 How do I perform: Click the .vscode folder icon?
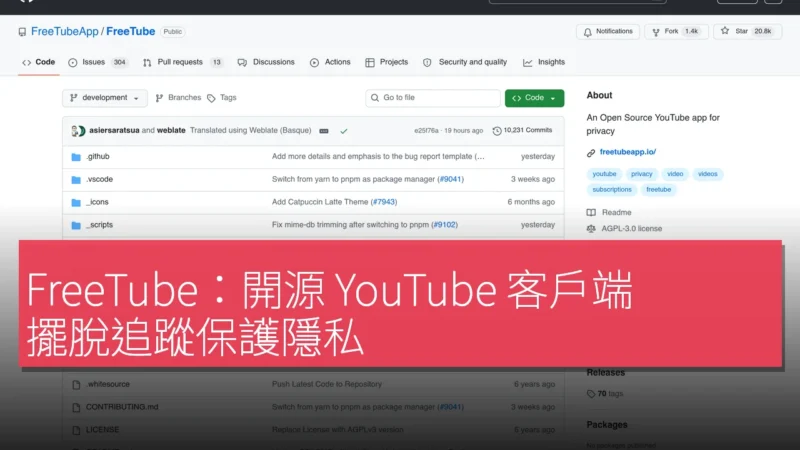pyautogui.click(x=76, y=180)
